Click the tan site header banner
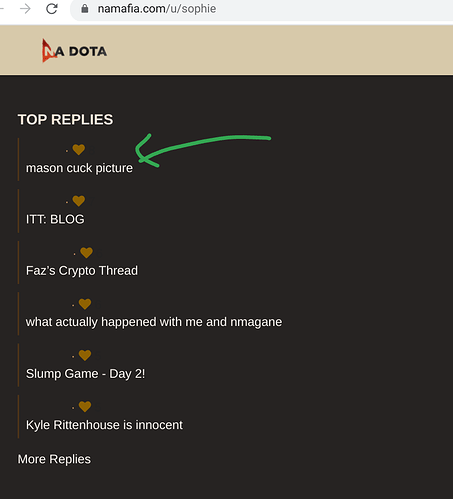This screenshot has width=453, height=499. (x=226, y=50)
